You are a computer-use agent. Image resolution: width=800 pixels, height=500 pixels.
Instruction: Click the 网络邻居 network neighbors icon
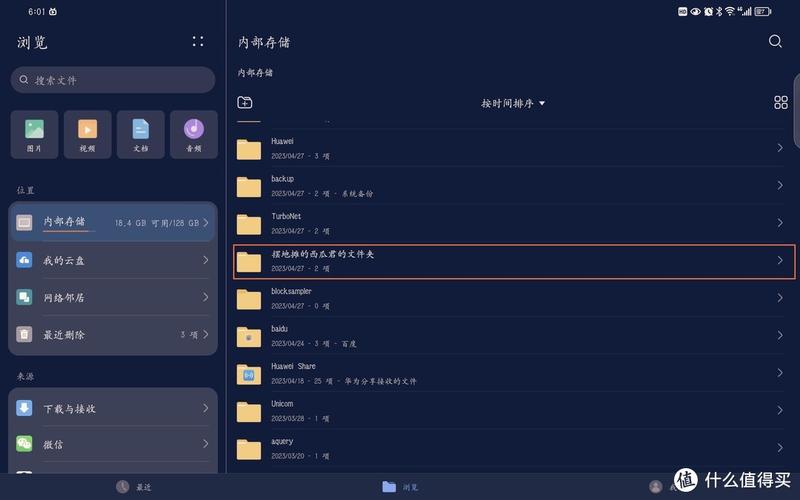click(24, 297)
